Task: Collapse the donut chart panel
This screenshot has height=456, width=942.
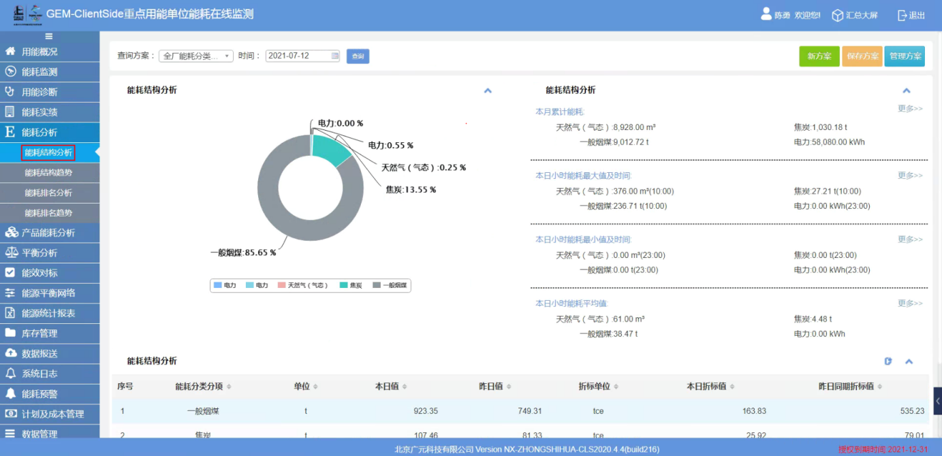Action: coord(488,91)
